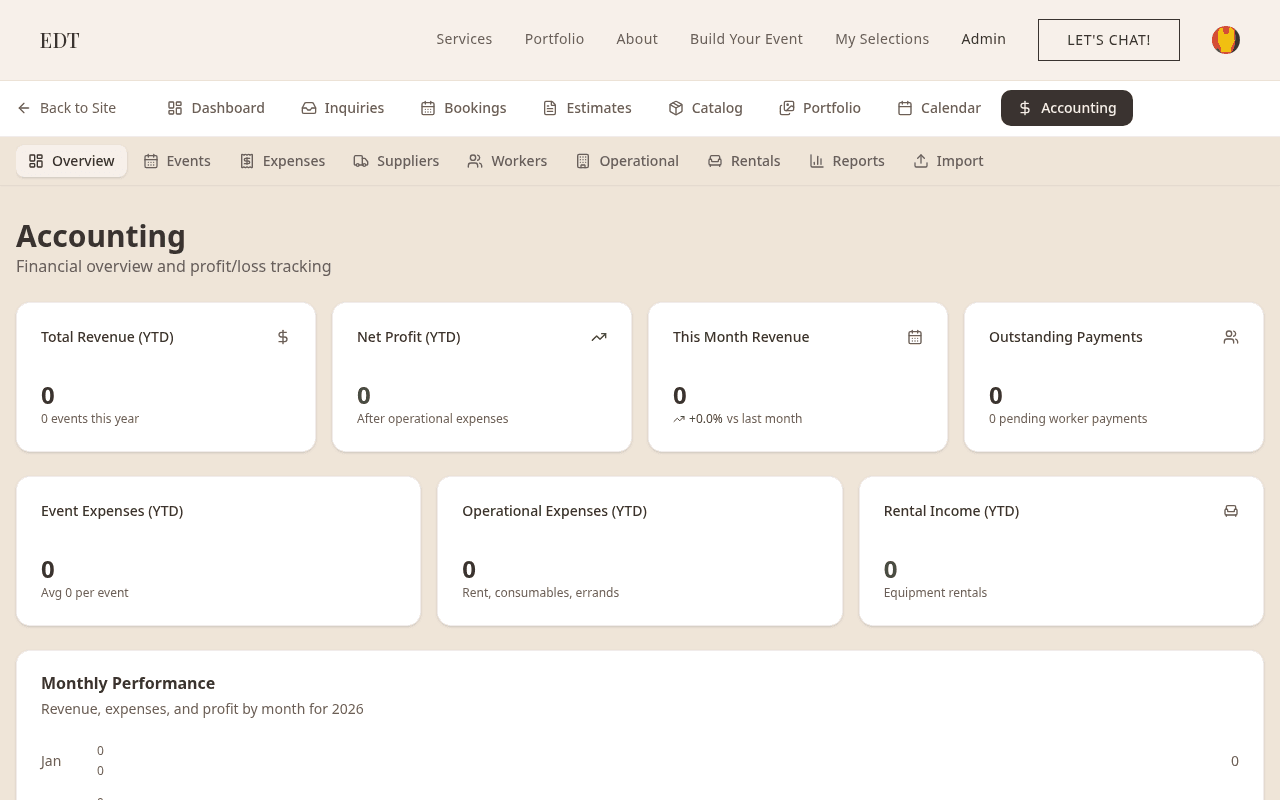Screen dimensions: 1280x800
Task: Open Build Your Event link
Action: [x=746, y=39]
